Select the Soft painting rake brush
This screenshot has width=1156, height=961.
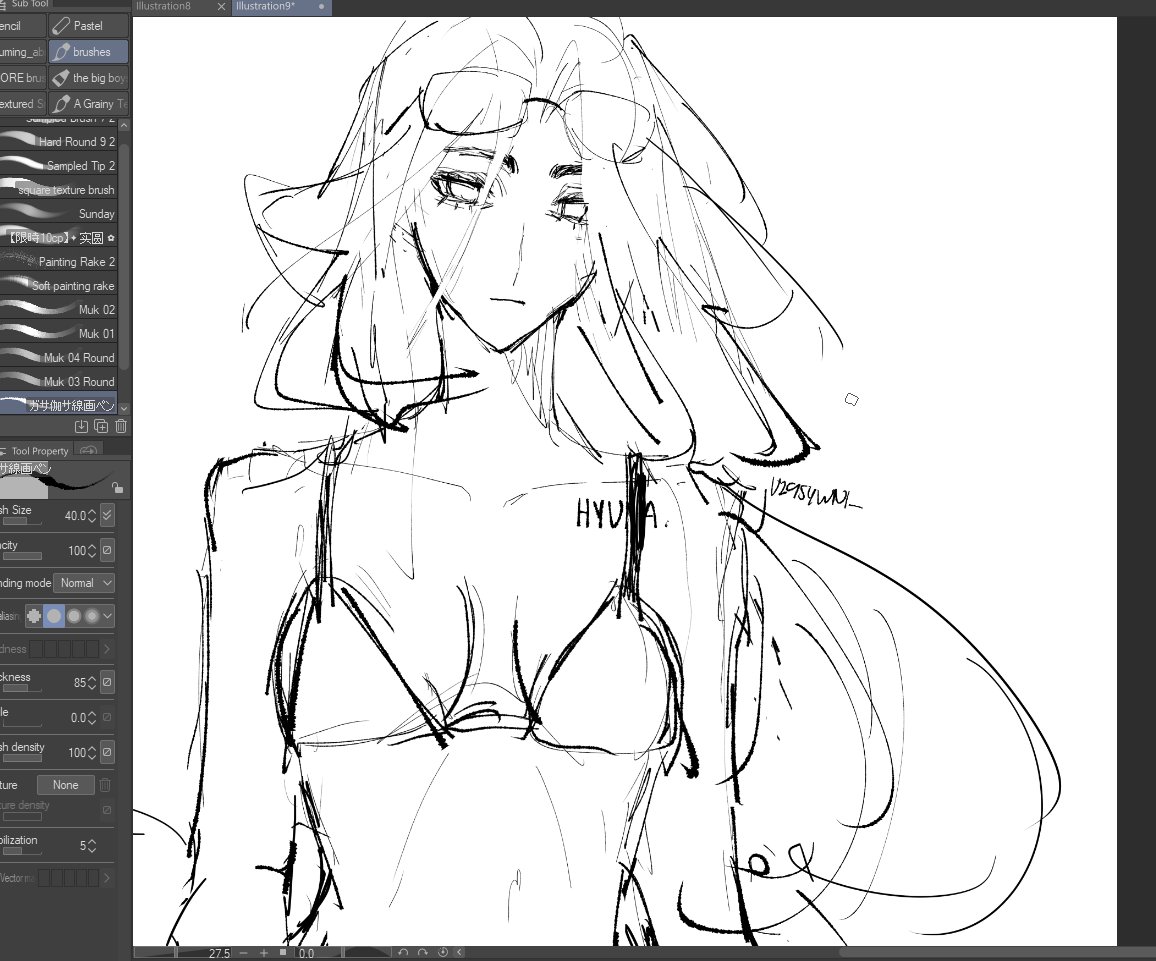click(x=58, y=285)
